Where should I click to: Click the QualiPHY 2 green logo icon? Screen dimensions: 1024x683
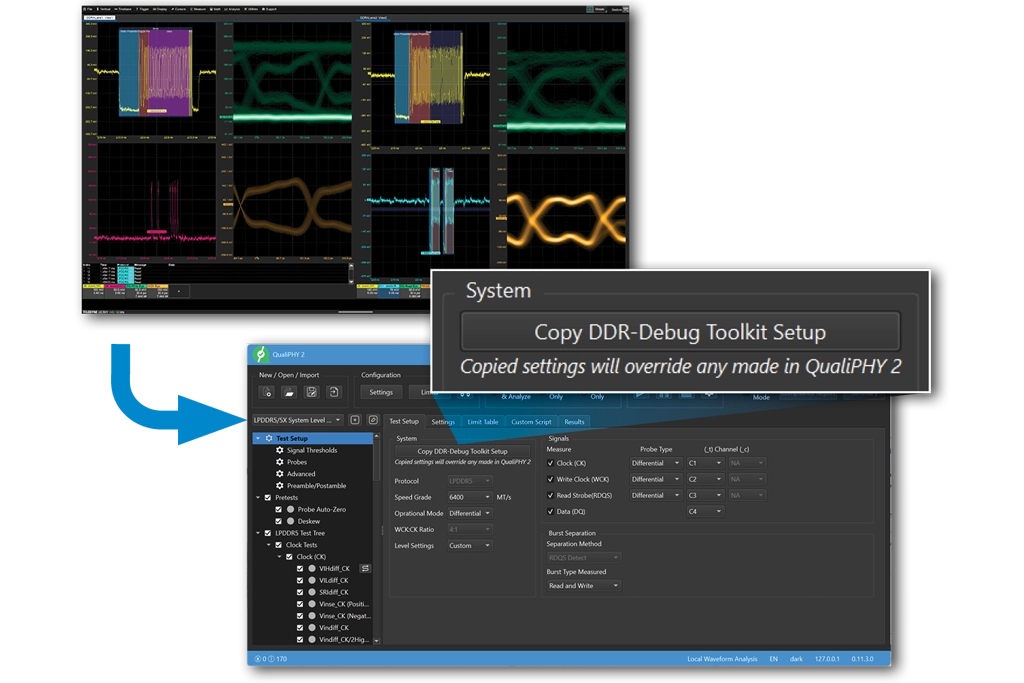pos(261,354)
